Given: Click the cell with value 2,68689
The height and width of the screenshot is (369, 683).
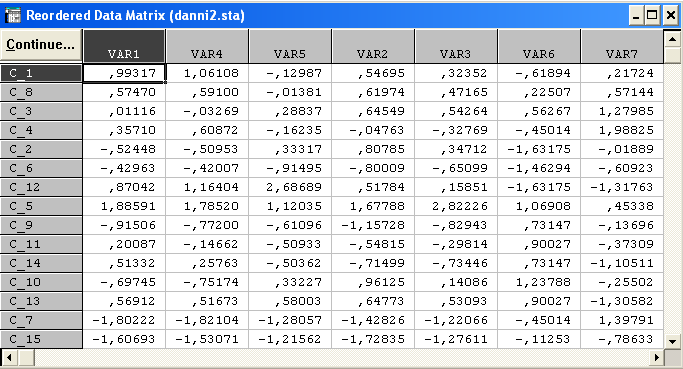Looking at the screenshot, I should coord(290,187).
